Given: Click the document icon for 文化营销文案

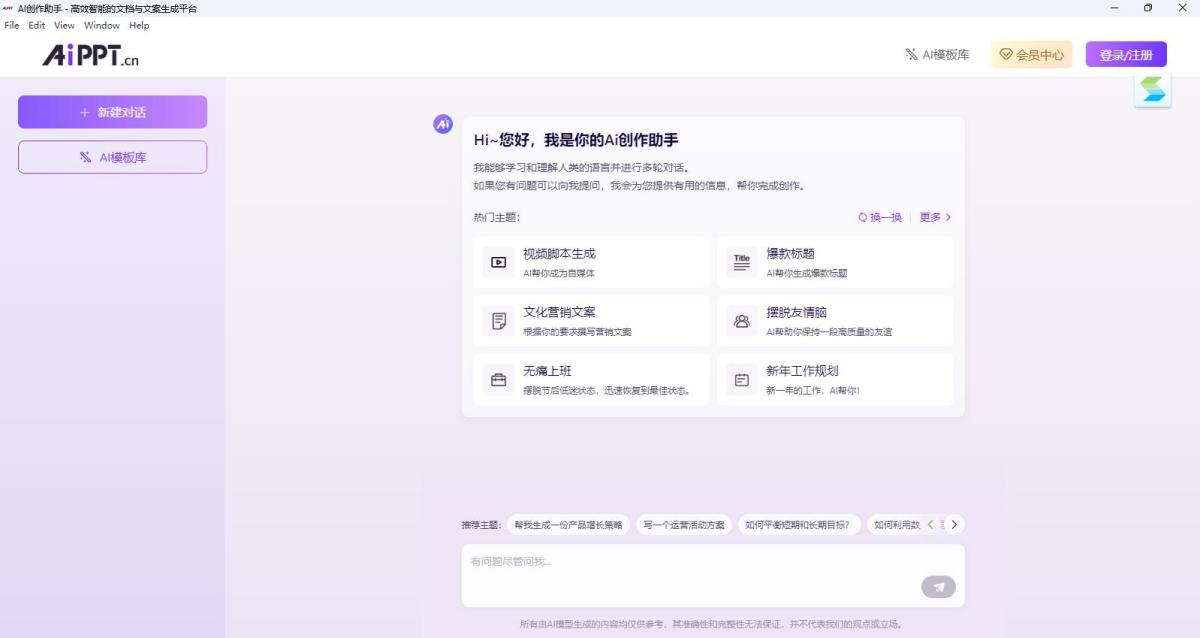Looking at the screenshot, I should (x=498, y=321).
